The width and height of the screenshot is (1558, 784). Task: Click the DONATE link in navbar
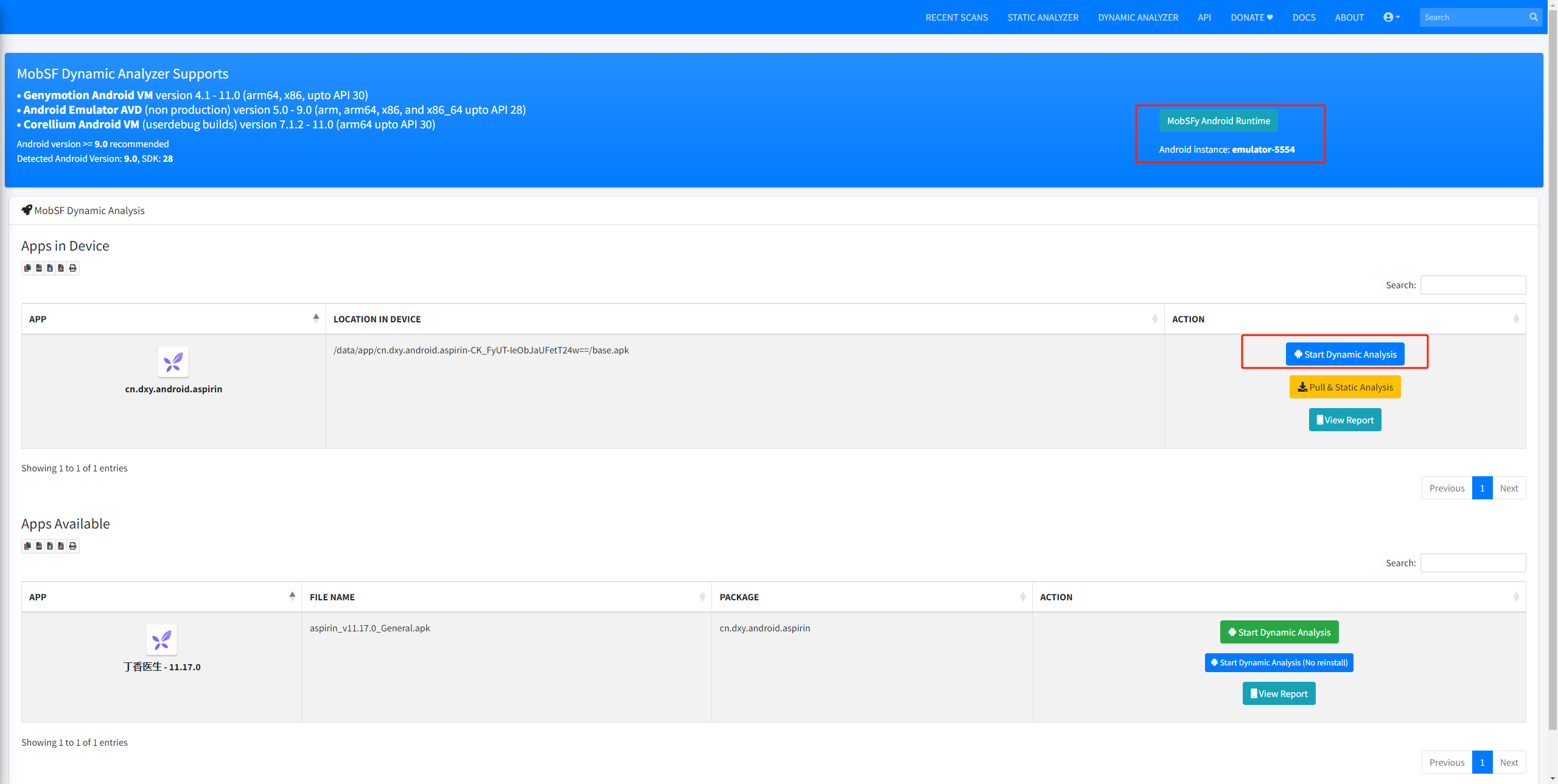click(x=1252, y=17)
